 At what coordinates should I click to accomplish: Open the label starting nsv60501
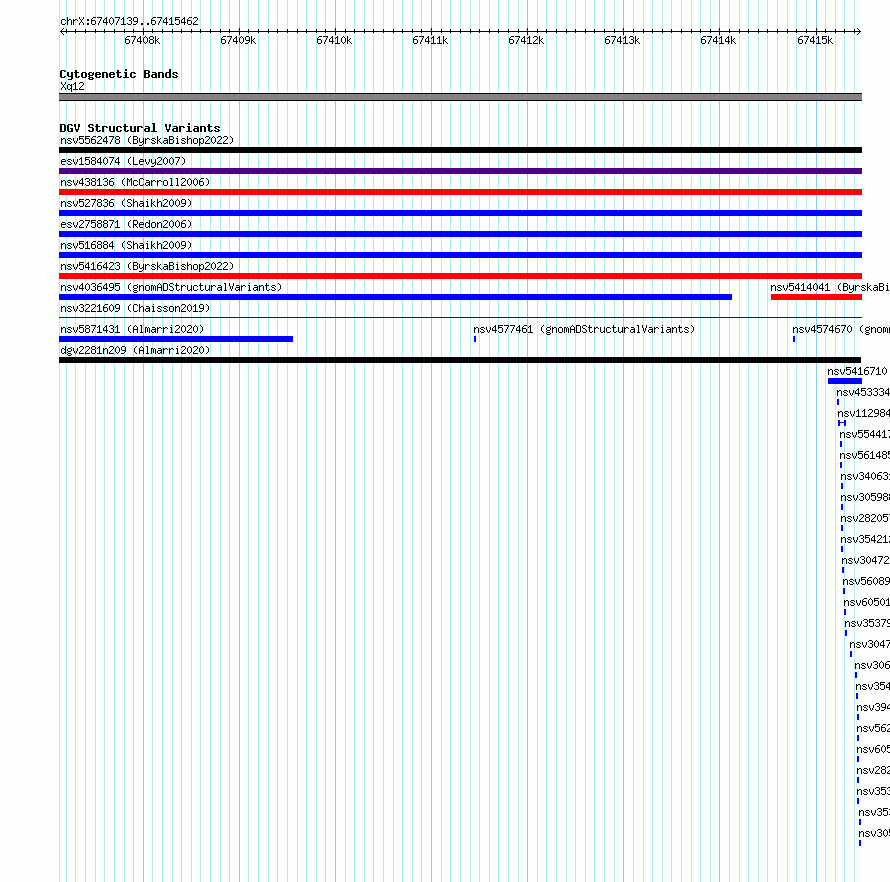[867, 602]
